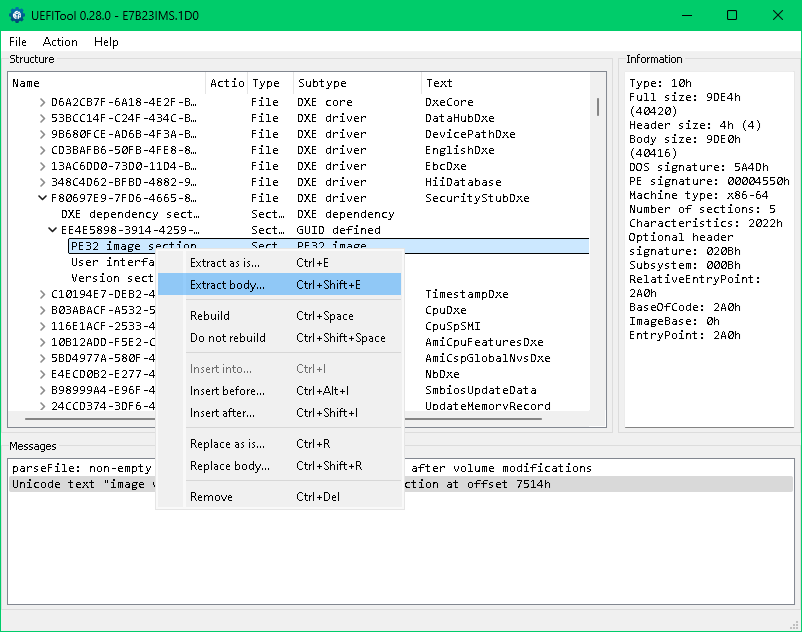
Task: Choose 'Extract as is...' from context menu
Action: pyautogui.click(x=279, y=263)
